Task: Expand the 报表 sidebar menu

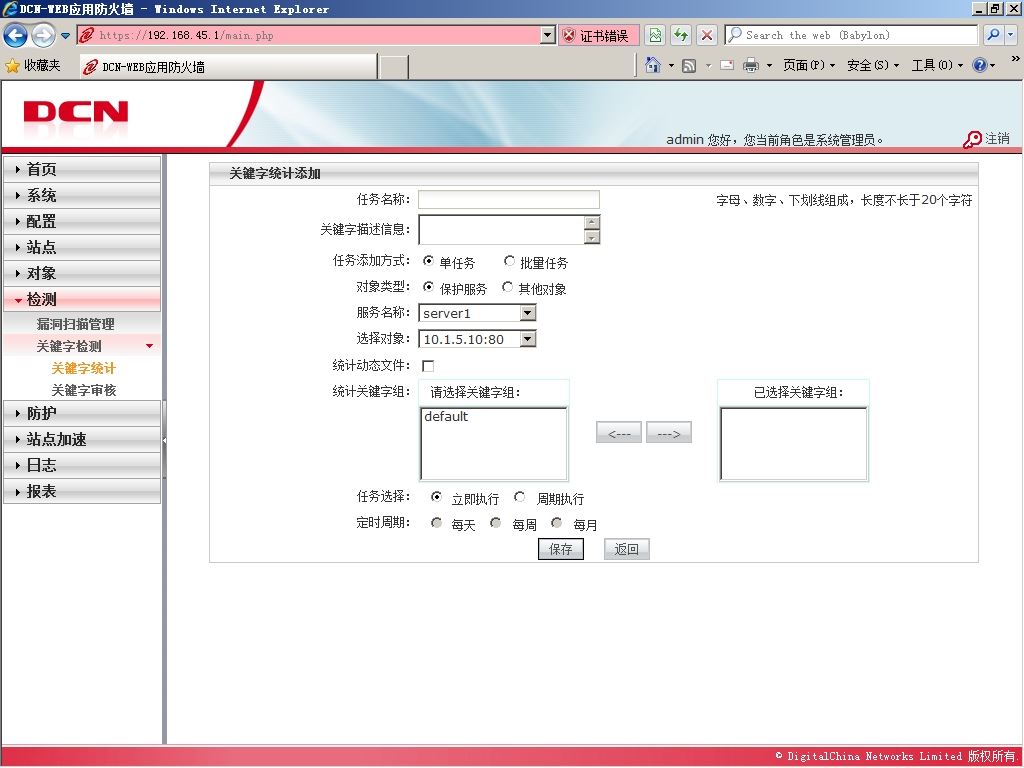Action: coord(82,491)
